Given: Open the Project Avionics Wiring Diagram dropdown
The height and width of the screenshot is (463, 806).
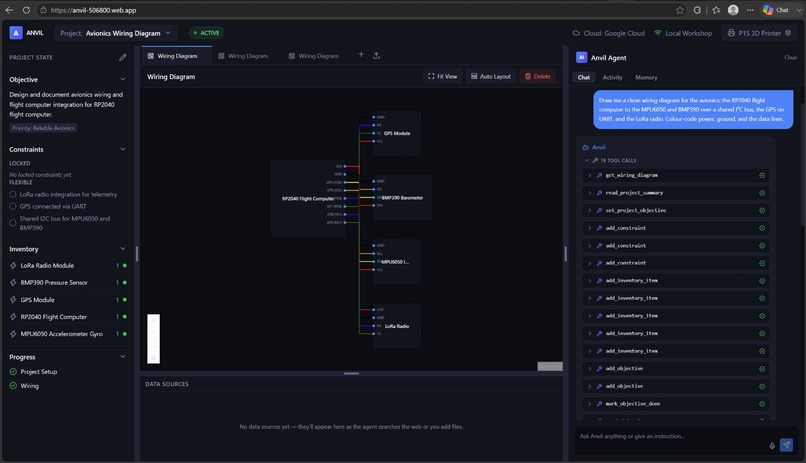Looking at the screenshot, I should pyautogui.click(x=116, y=33).
